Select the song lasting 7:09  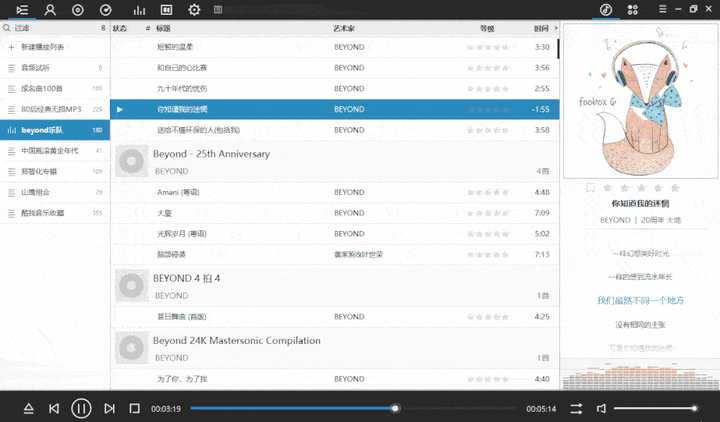(334, 213)
